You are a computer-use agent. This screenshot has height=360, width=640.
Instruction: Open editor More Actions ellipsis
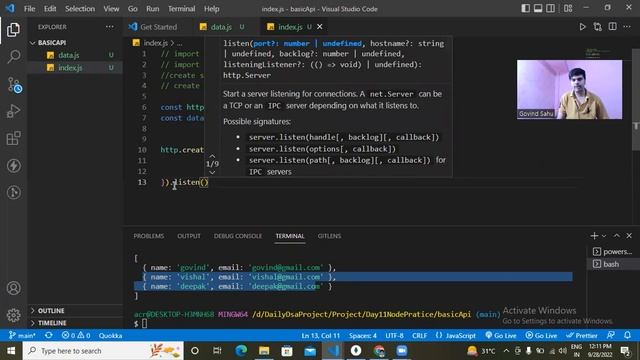[x=627, y=27]
